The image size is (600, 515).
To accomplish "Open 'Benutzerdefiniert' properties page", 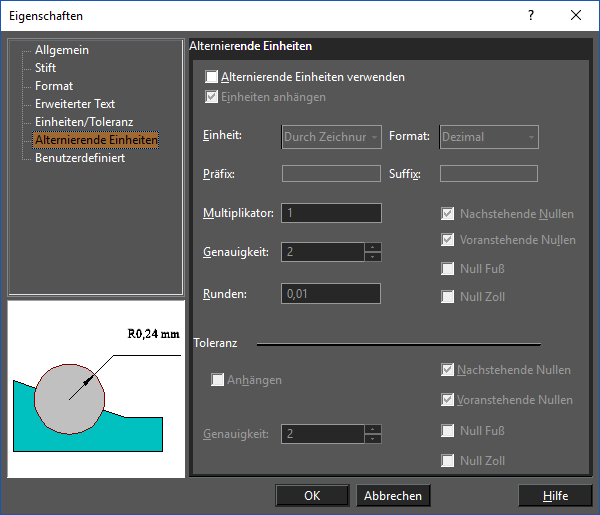I will [80, 158].
